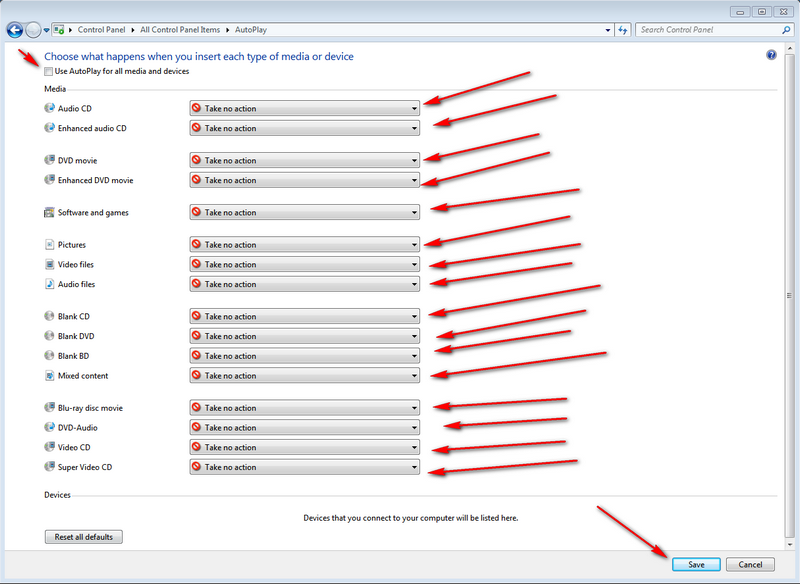Open the Video CD action dropdown
800x584 pixels.
tap(305, 447)
